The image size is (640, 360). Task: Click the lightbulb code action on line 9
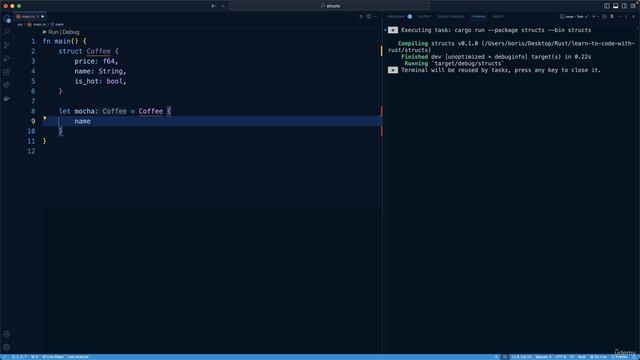coord(45,118)
